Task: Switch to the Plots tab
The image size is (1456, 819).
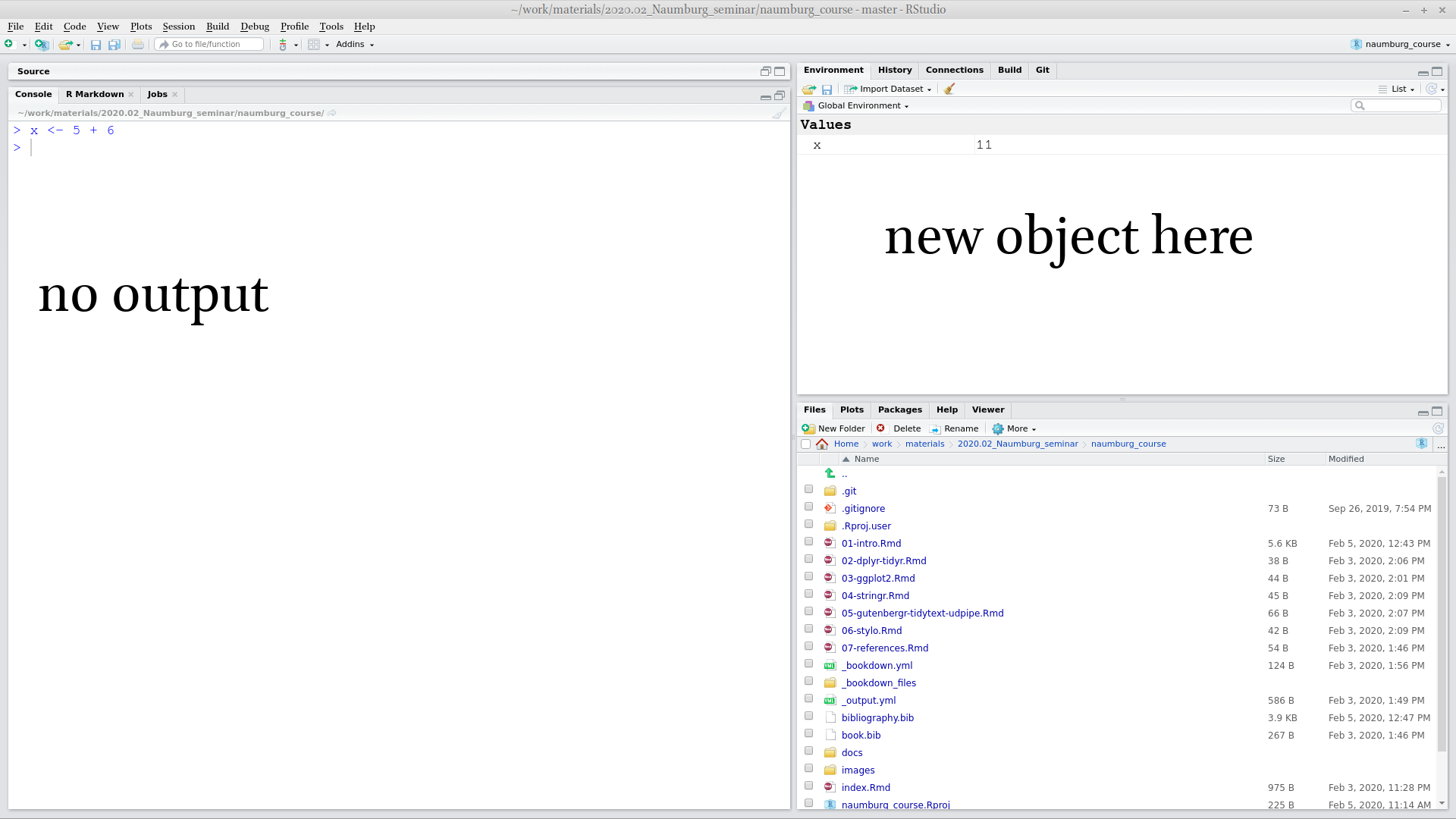Action: [852, 410]
